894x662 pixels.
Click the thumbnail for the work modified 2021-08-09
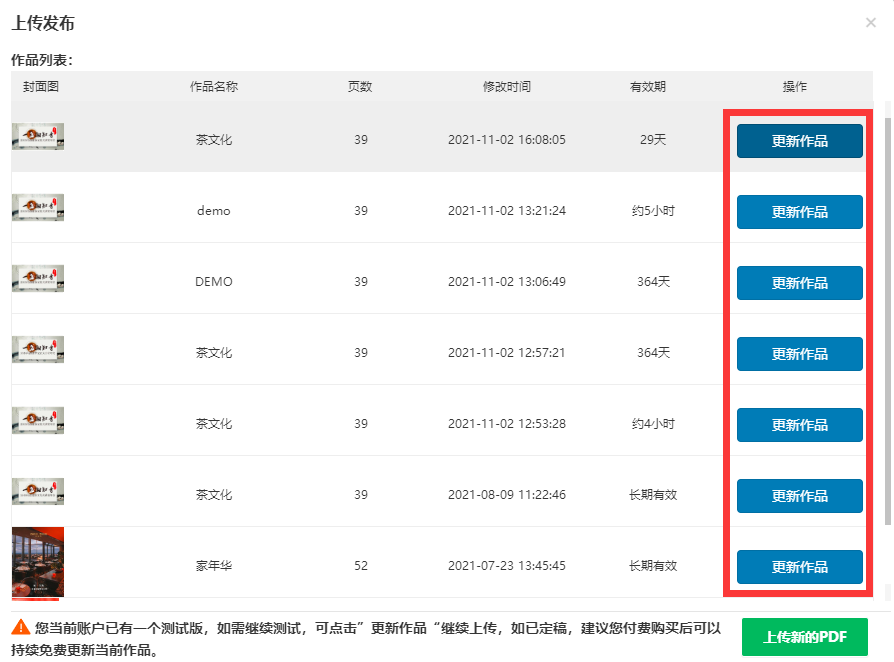pyautogui.click(x=38, y=492)
